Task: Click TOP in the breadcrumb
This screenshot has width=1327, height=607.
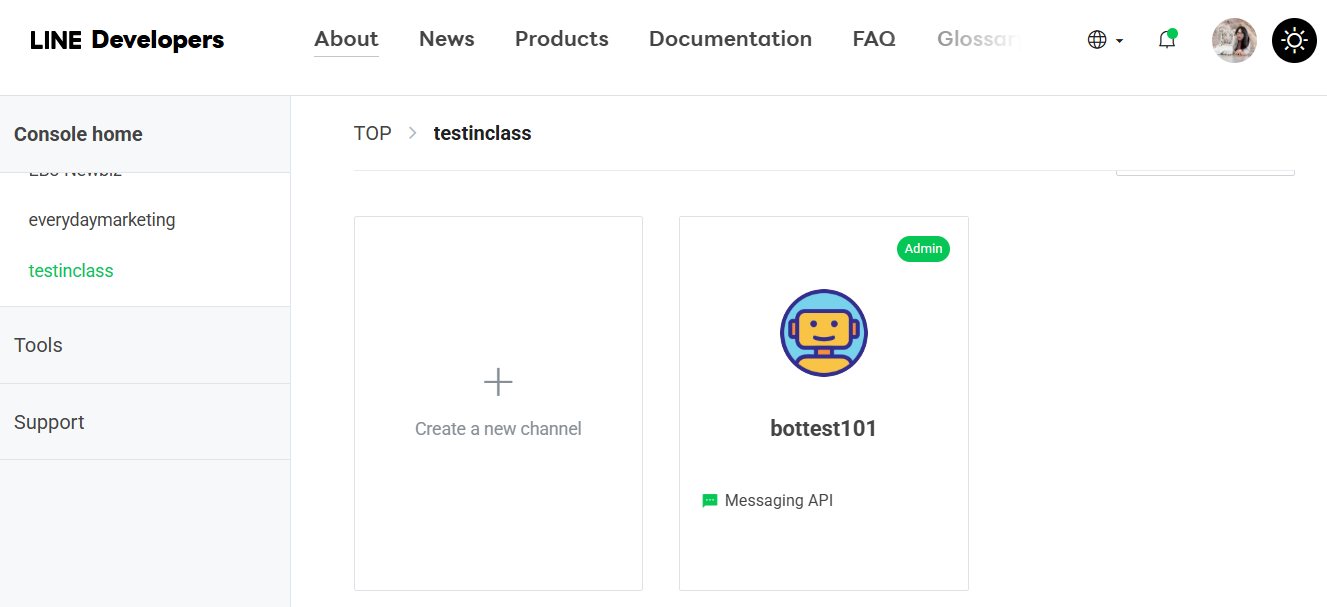Action: pyautogui.click(x=373, y=133)
